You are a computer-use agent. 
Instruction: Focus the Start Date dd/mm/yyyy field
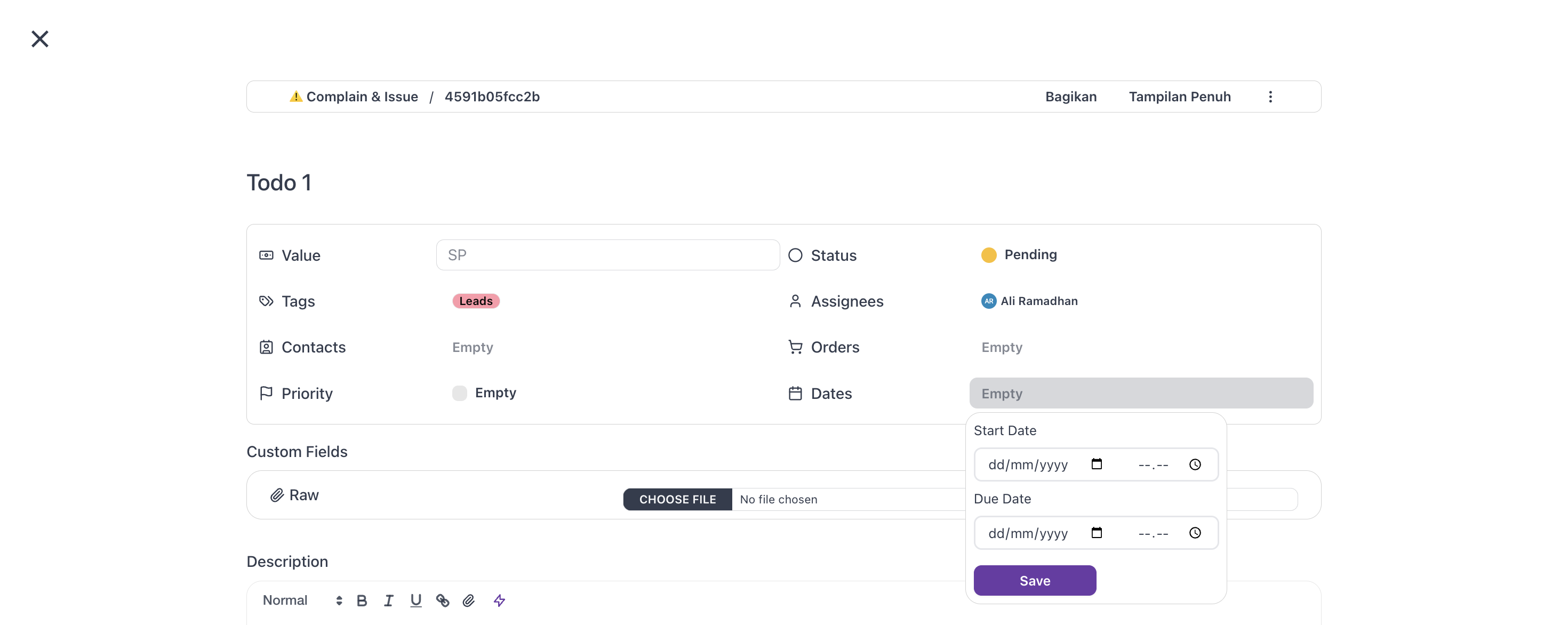[1028, 464]
